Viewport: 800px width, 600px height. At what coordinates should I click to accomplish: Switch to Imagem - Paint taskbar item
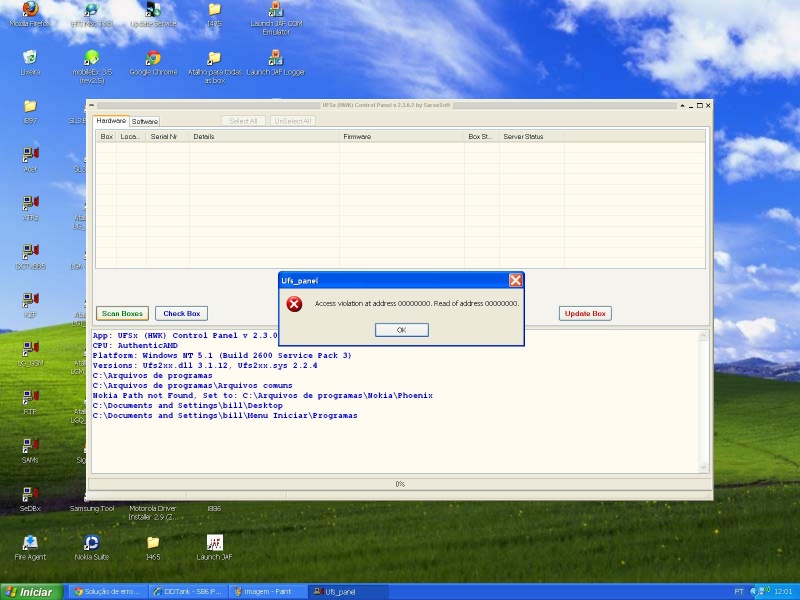coord(268,592)
